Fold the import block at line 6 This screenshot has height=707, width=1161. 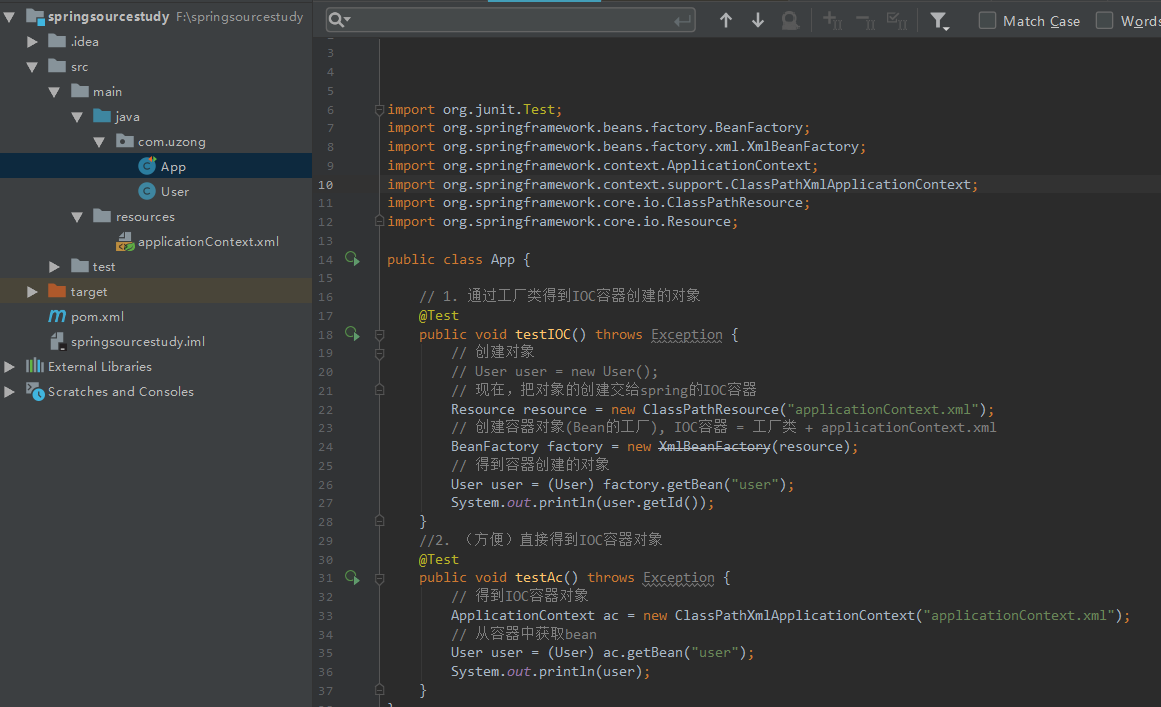coord(379,110)
